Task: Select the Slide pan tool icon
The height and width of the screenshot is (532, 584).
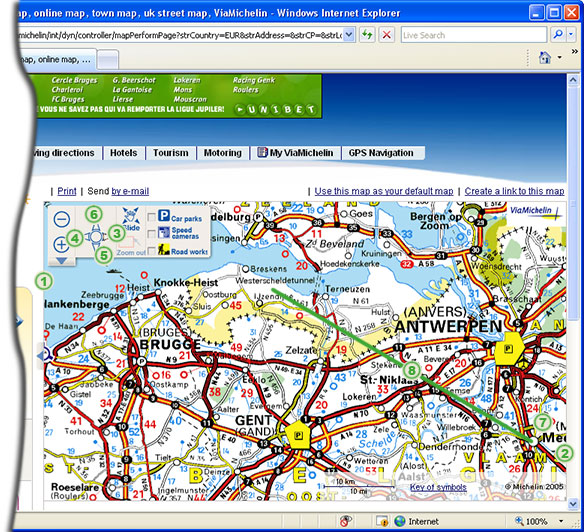Action: (131, 219)
